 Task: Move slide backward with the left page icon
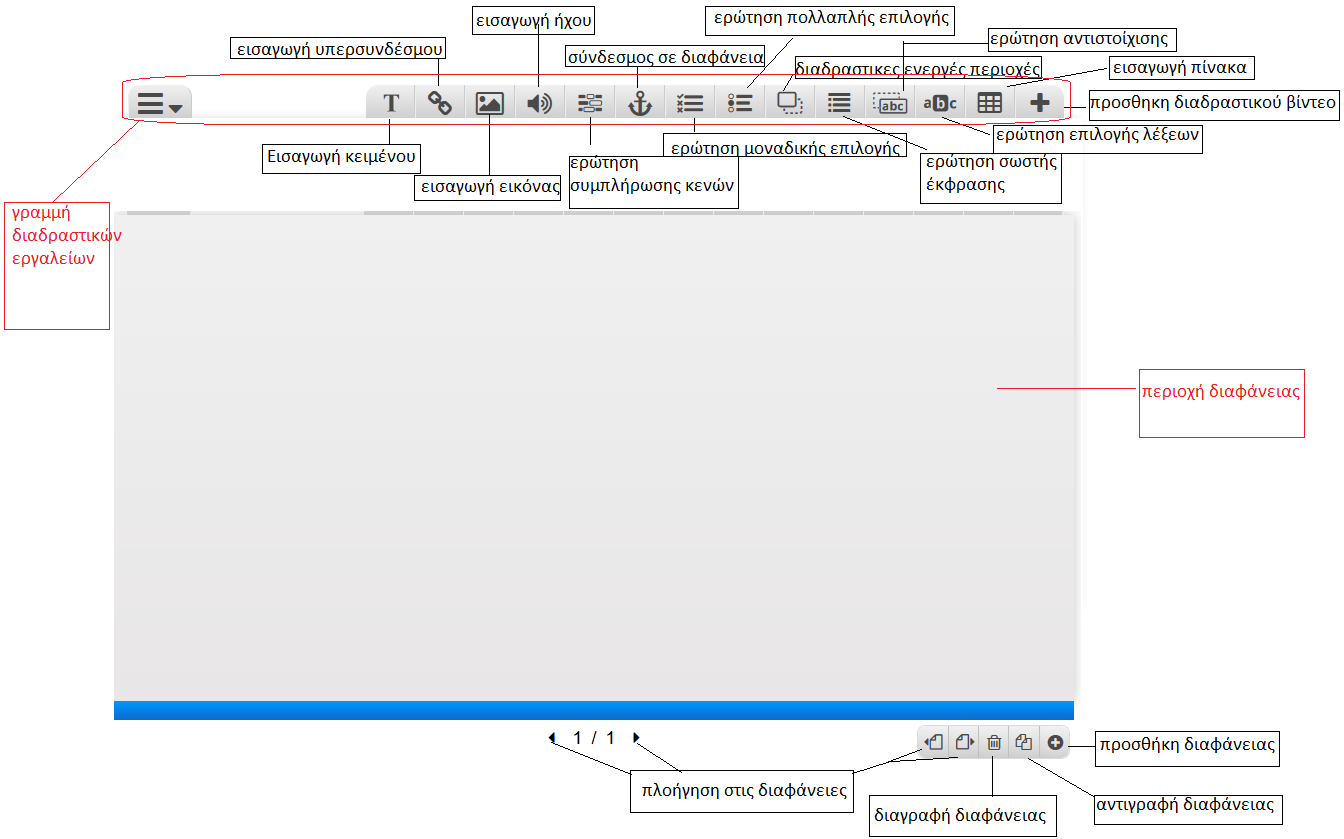[935, 742]
